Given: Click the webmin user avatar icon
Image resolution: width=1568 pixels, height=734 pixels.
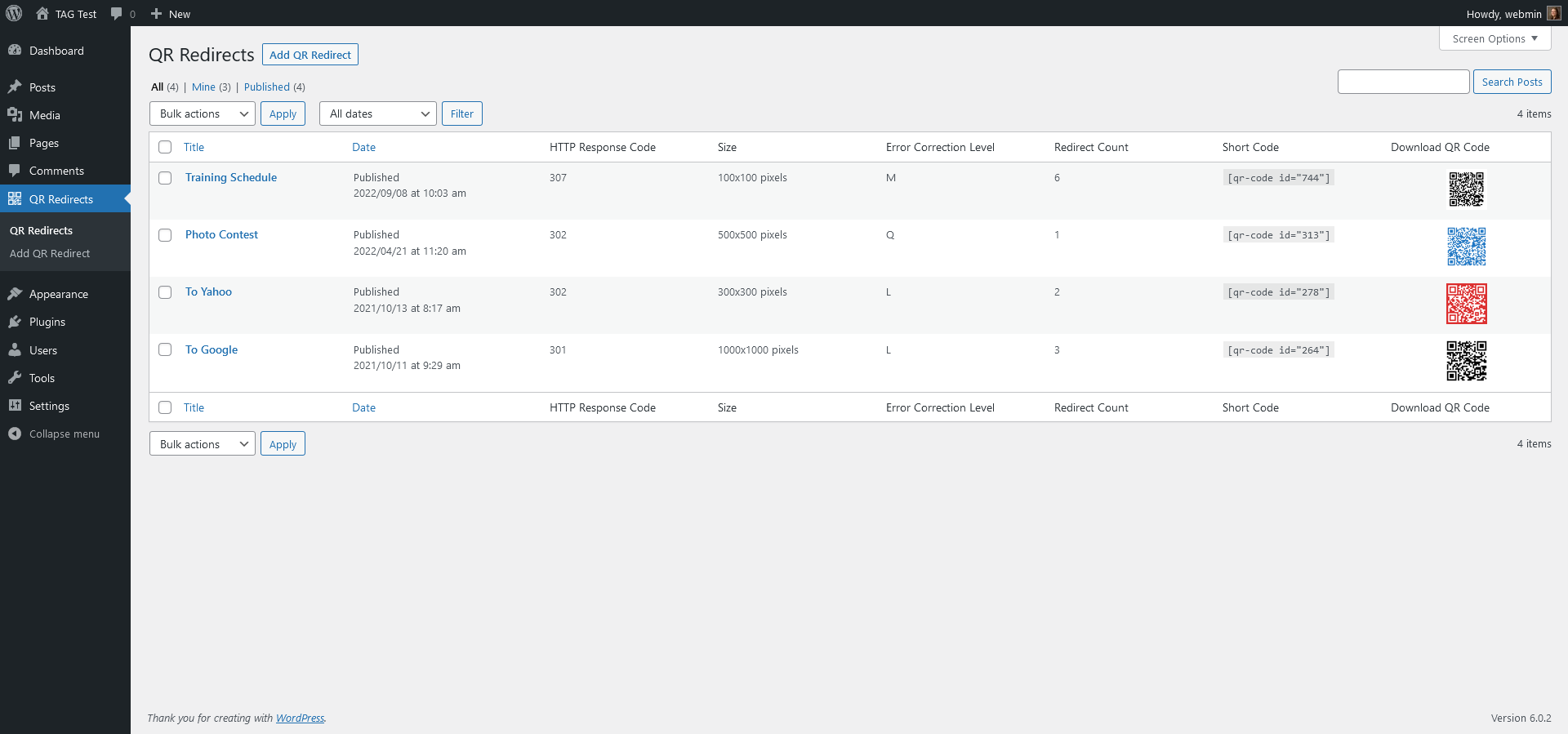Looking at the screenshot, I should [1553, 13].
